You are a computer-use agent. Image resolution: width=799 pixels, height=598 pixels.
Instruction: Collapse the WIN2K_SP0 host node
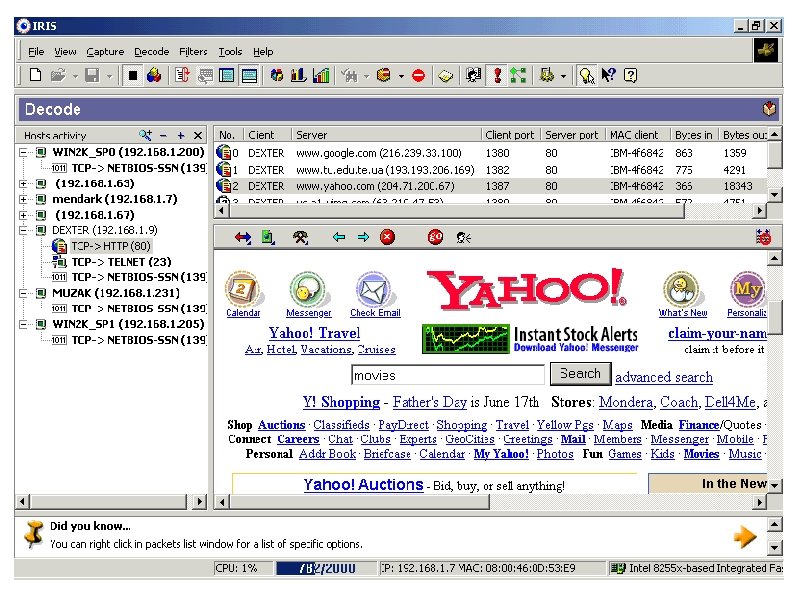click(x=23, y=152)
